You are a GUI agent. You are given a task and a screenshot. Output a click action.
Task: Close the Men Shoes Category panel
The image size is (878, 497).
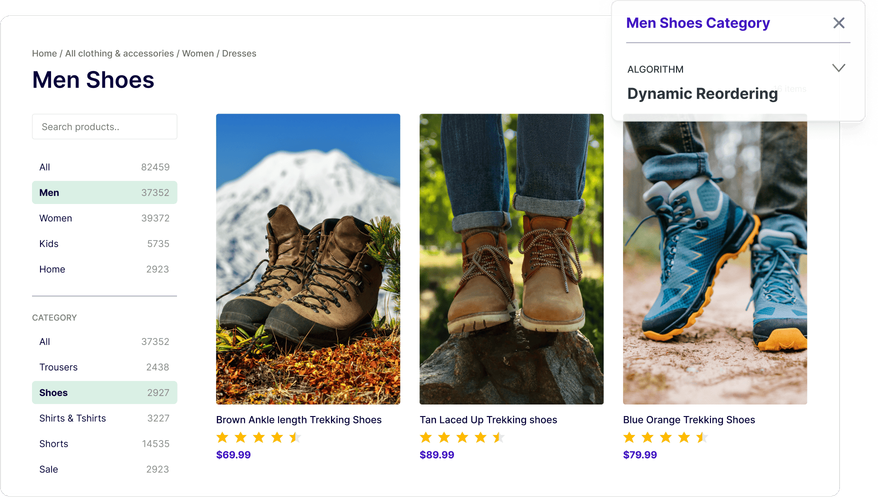pyautogui.click(x=838, y=23)
